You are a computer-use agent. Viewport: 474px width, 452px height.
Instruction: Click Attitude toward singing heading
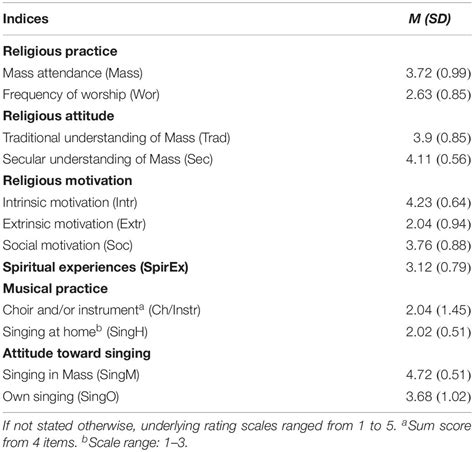click(x=77, y=353)
